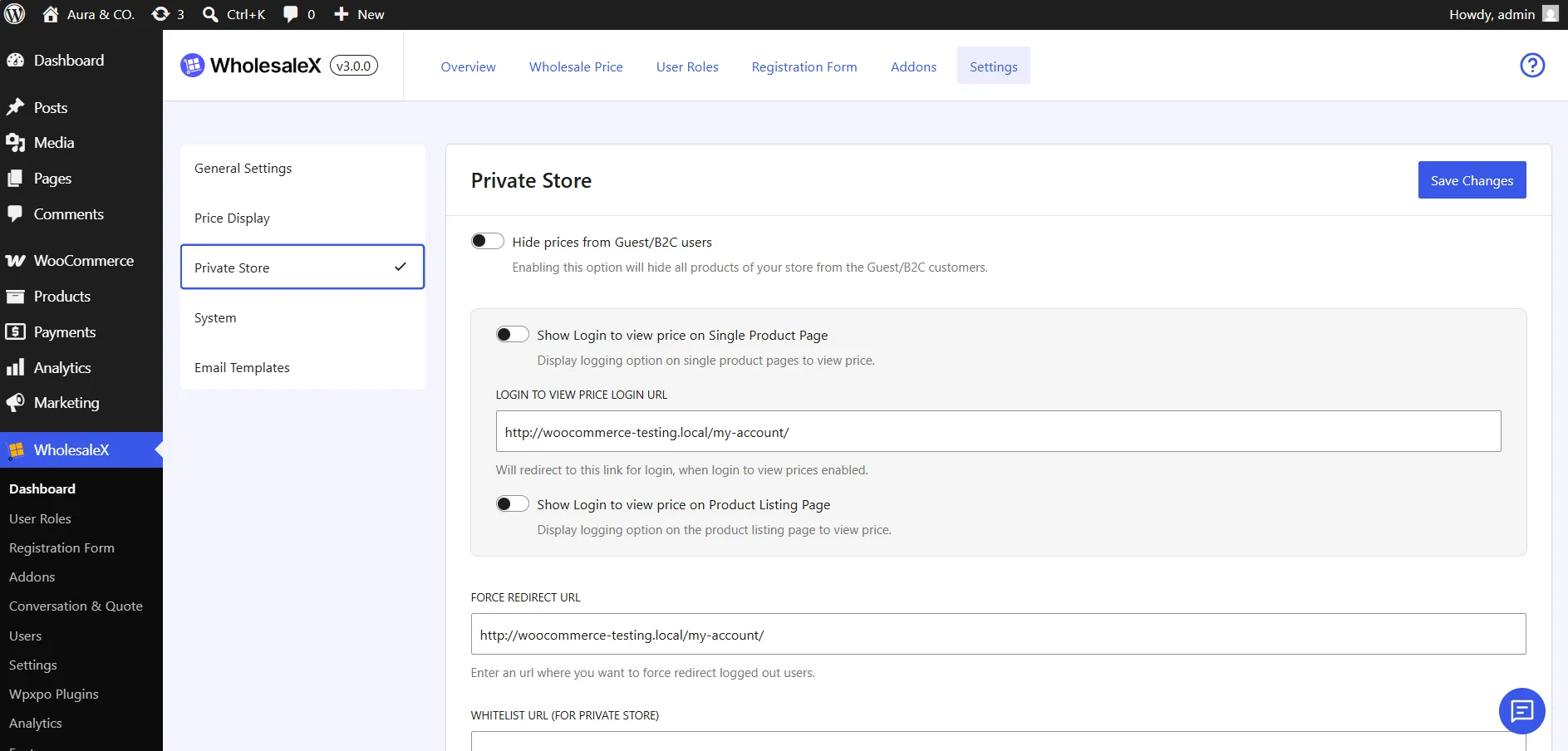Open Price Display section

pos(302,218)
